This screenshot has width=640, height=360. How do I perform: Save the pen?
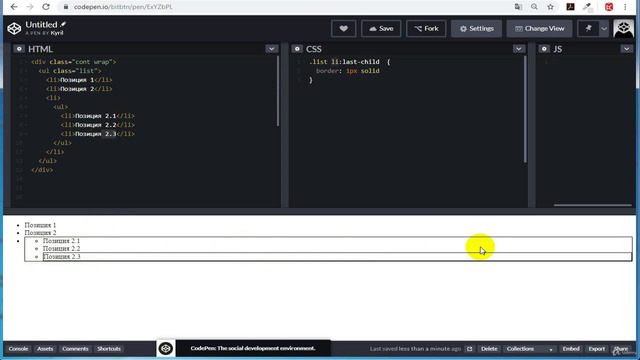coord(381,29)
